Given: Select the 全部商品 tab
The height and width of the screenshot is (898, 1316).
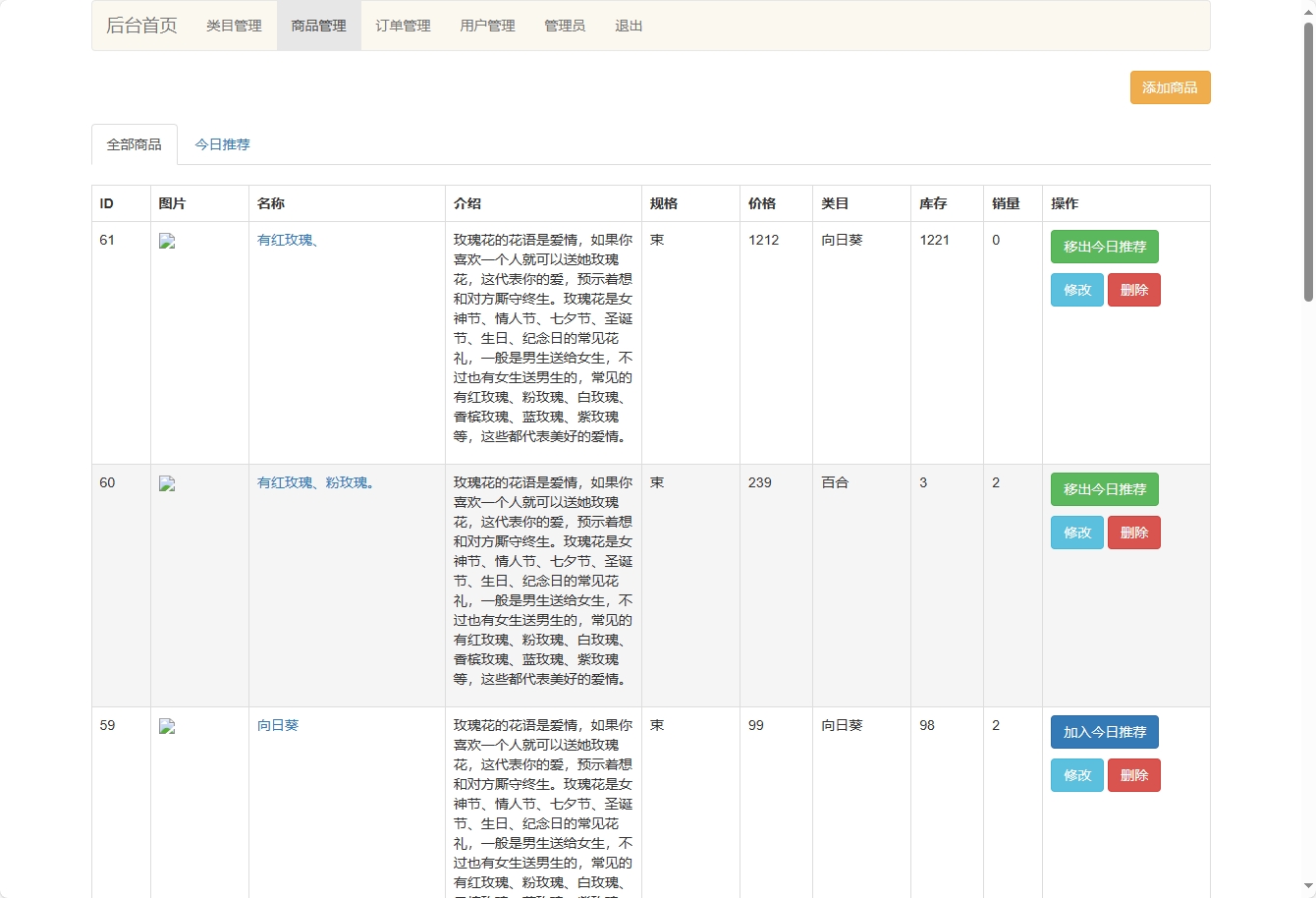Looking at the screenshot, I should point(135,144).
